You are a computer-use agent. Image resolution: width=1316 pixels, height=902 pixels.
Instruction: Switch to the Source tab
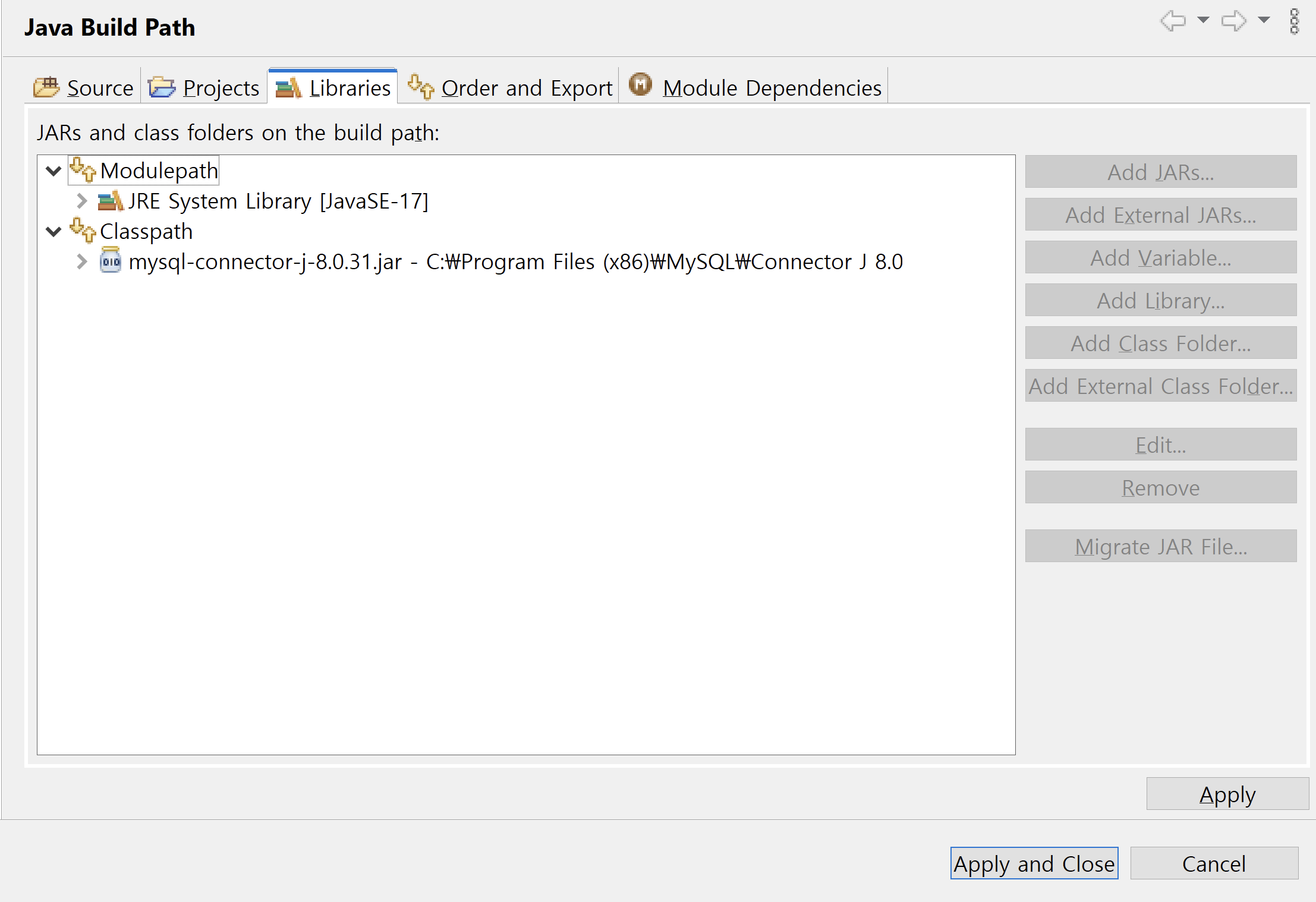click(x=100, y=87)
